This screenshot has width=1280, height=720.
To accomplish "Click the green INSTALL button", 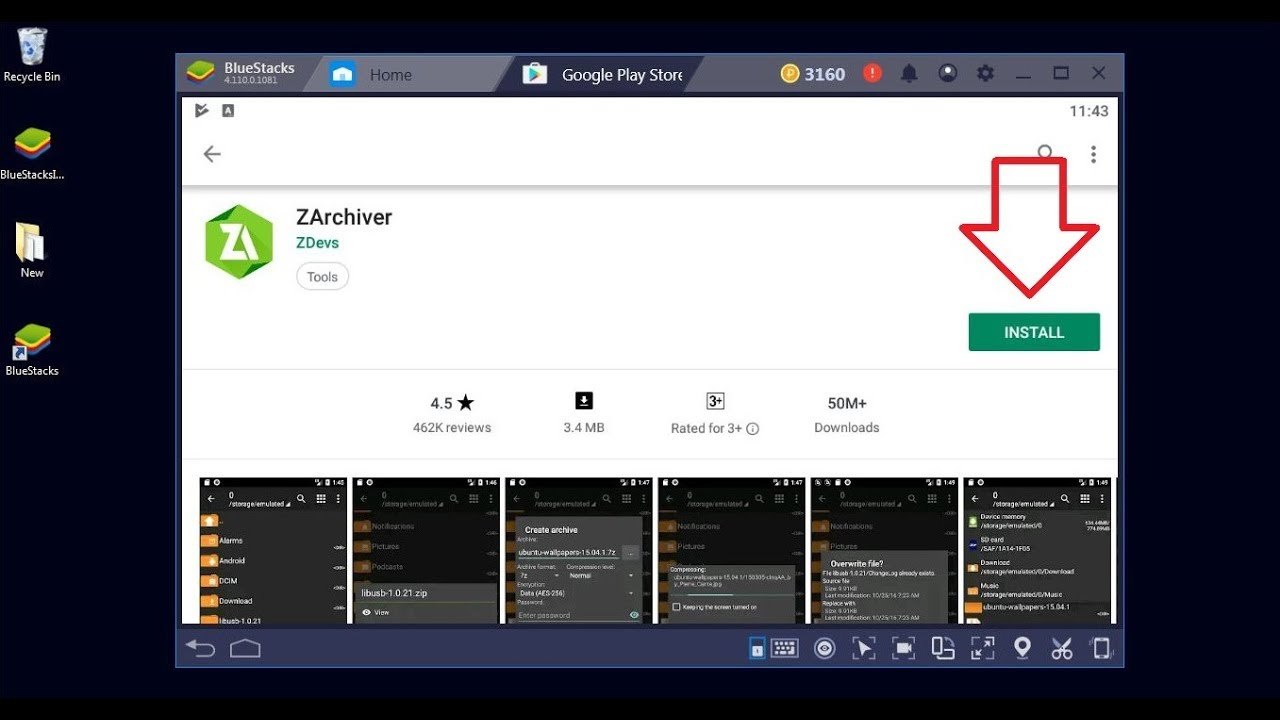I will [x=1034, y=332].
